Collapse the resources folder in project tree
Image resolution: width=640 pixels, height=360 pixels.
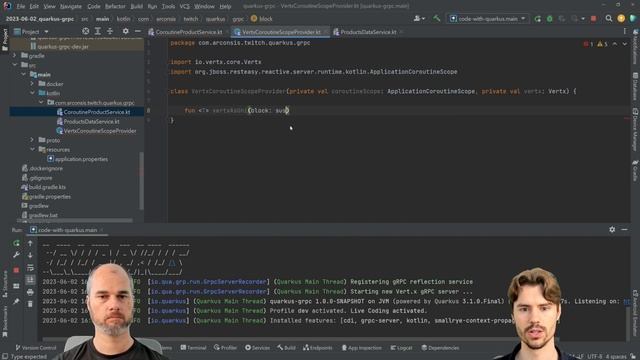point(32,149)
